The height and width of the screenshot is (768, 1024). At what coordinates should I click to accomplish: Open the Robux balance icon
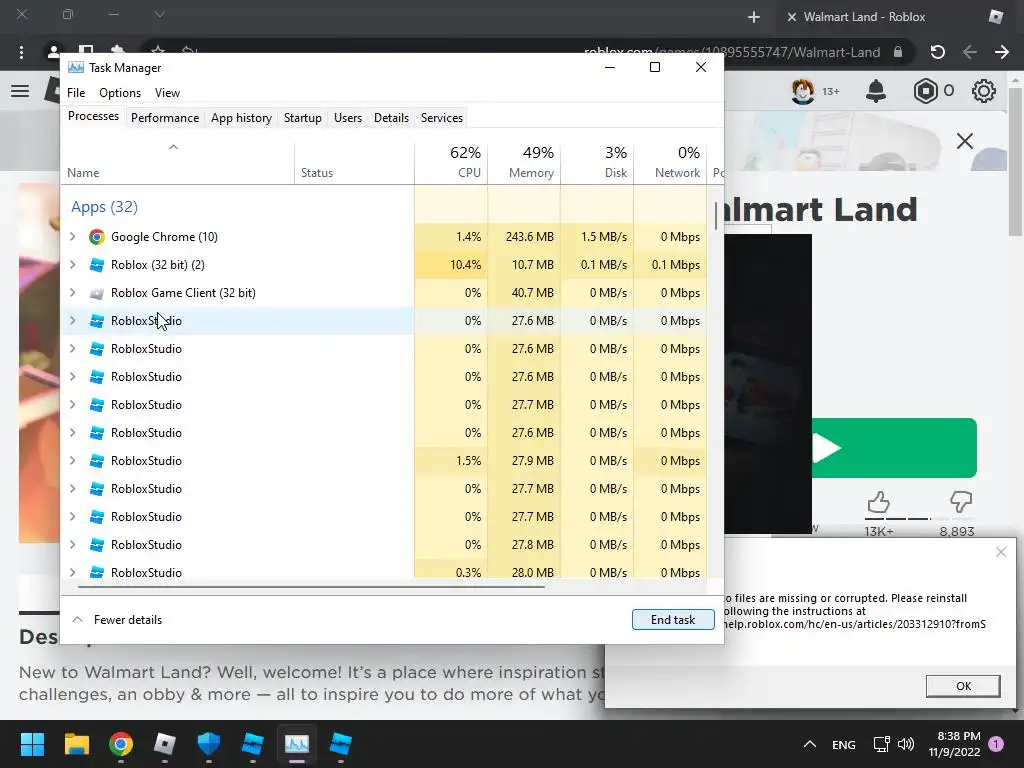tap(925, 91)
